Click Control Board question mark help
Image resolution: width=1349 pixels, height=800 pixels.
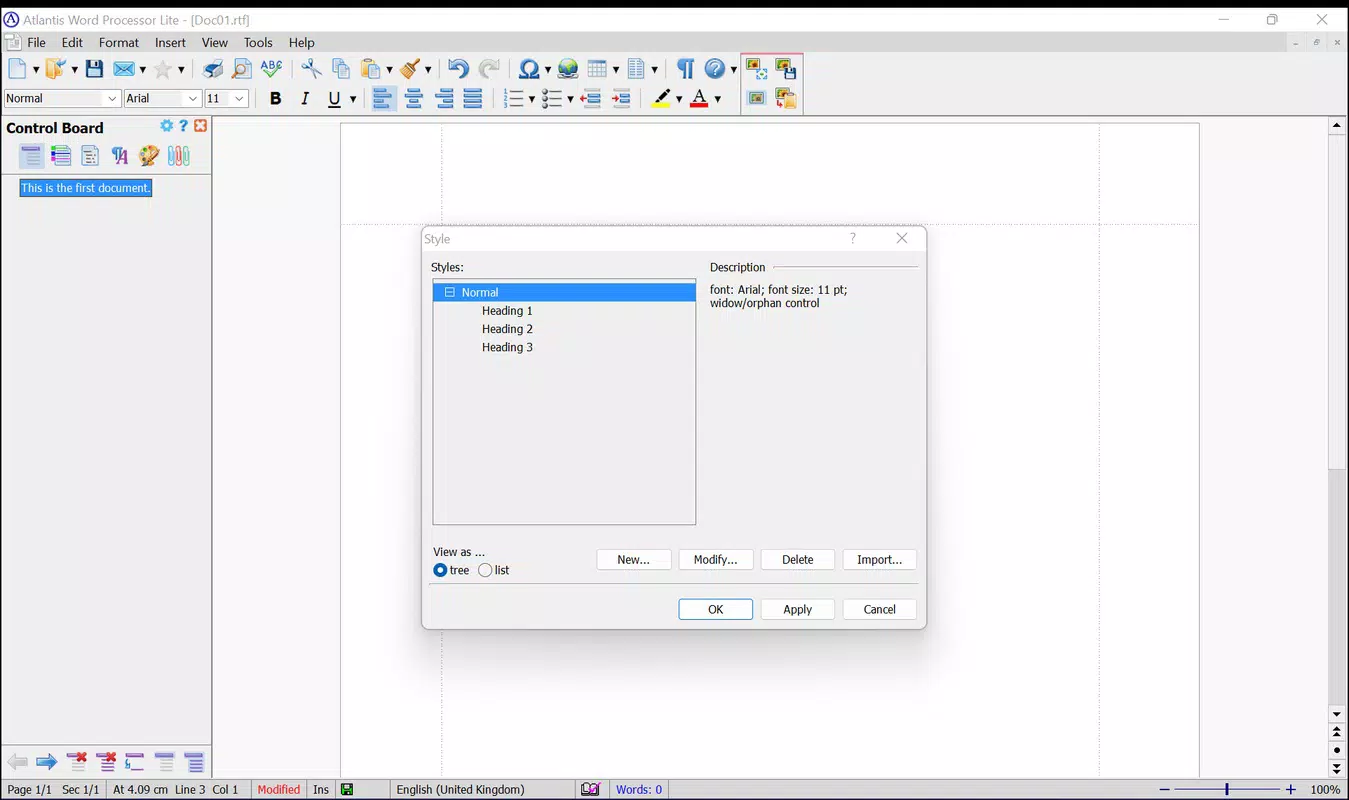[183, 126]
